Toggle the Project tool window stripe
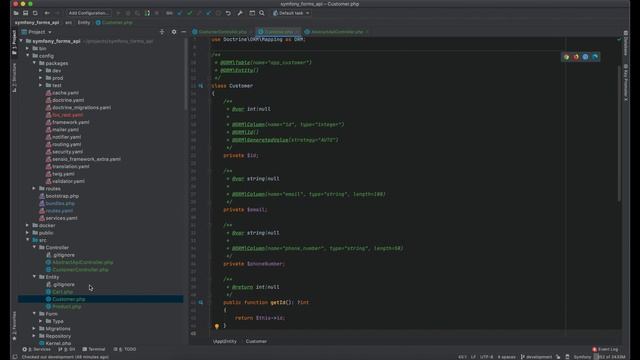The image size is (640, 360). tap(14, 43)
